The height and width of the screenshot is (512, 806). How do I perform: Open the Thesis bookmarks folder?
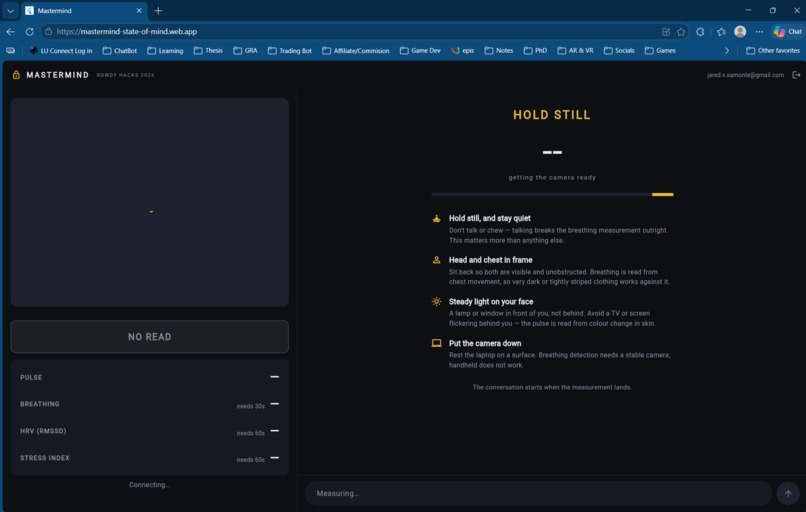208,50
